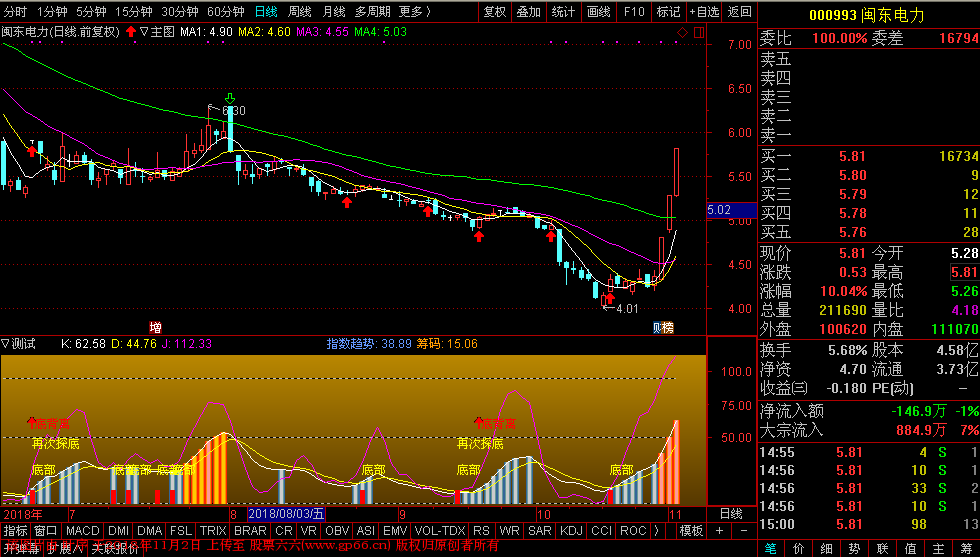The width and height of the screenshot is (980, 557).
Task: Show more indicators with the 〉 arrow
Action: pos(656,531)
